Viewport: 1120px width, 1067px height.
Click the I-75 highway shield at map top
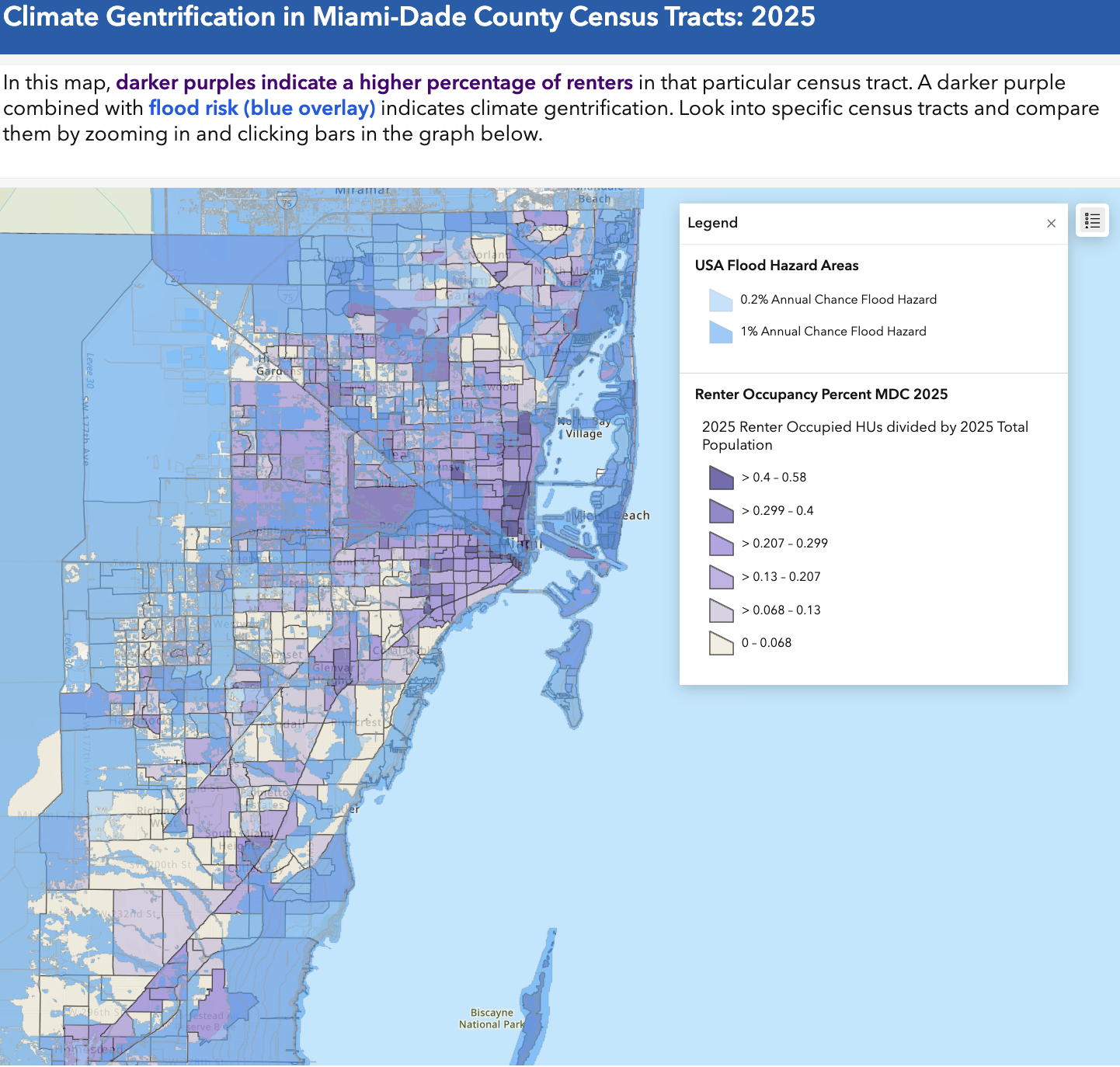pos(287,202)
